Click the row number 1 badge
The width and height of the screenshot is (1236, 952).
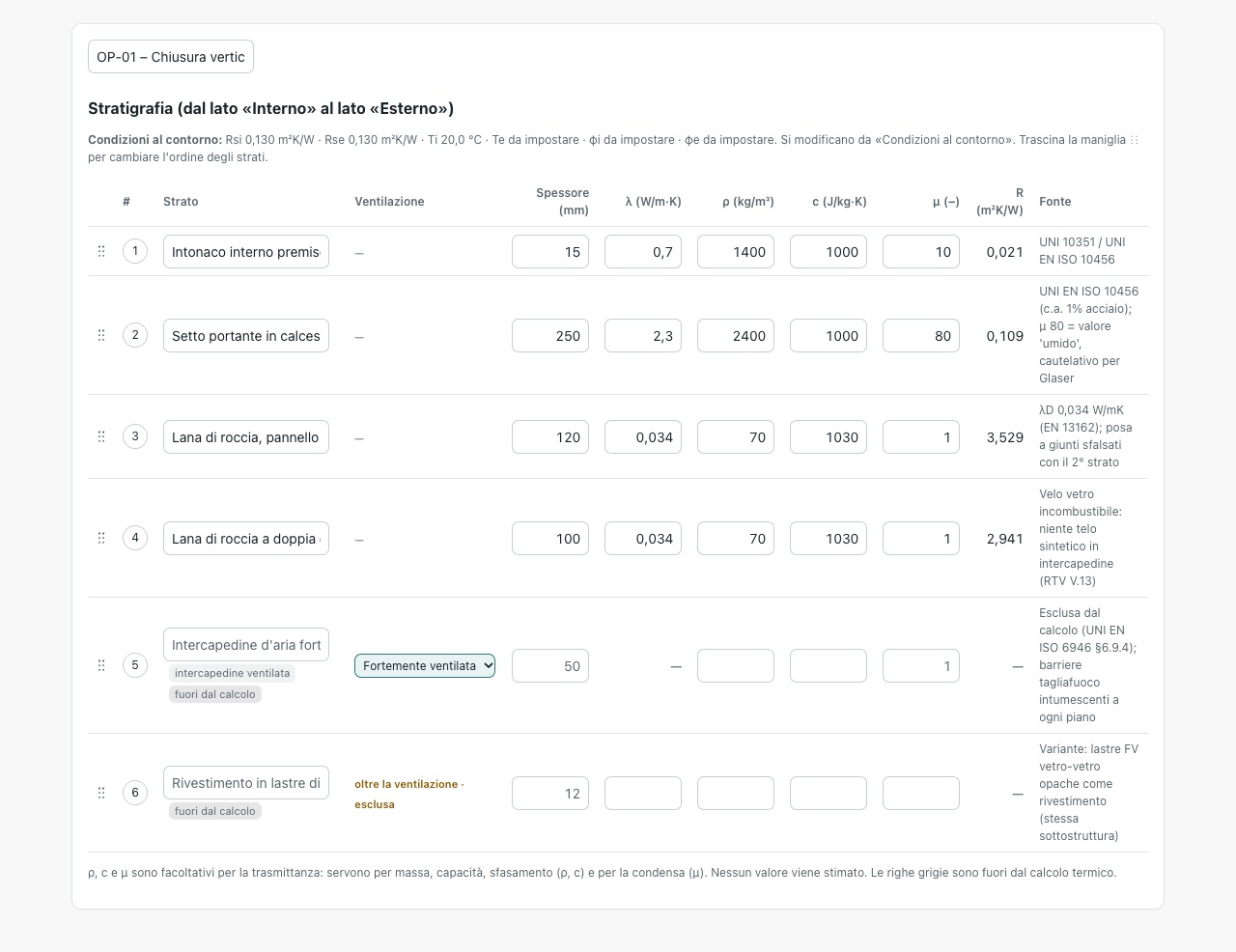coord(135,251)
